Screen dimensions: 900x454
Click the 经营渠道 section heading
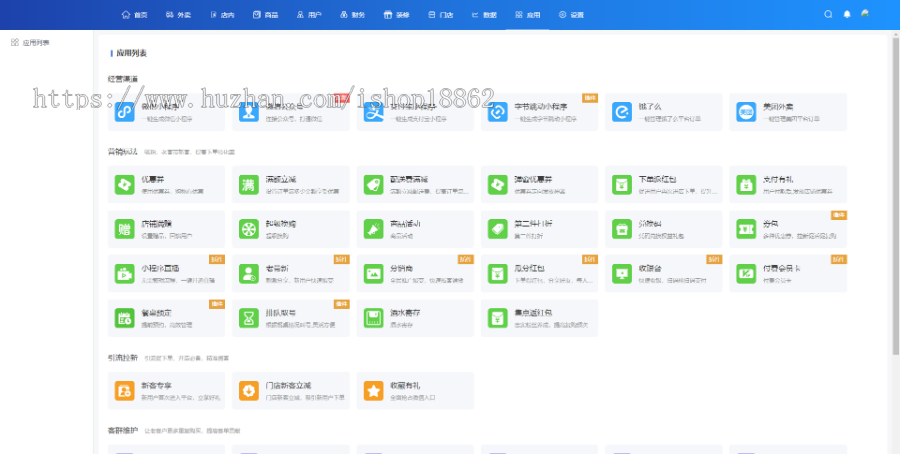point(122,79)
